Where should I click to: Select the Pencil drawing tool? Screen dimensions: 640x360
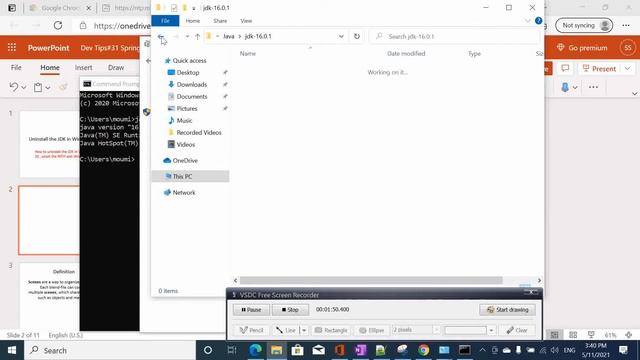251,330
